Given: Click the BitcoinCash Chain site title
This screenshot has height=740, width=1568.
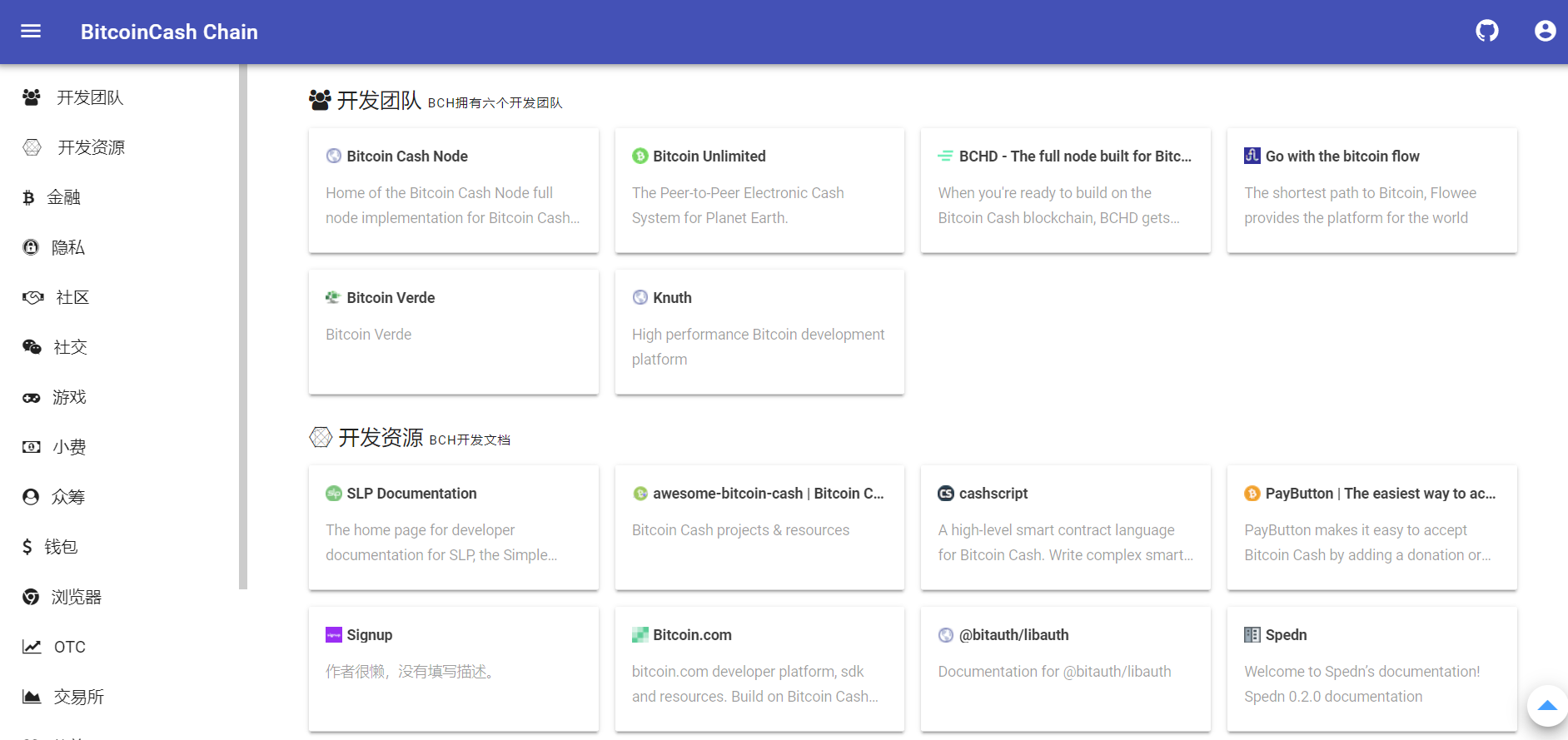Looking at the screenshot, I should click(169, 32).
